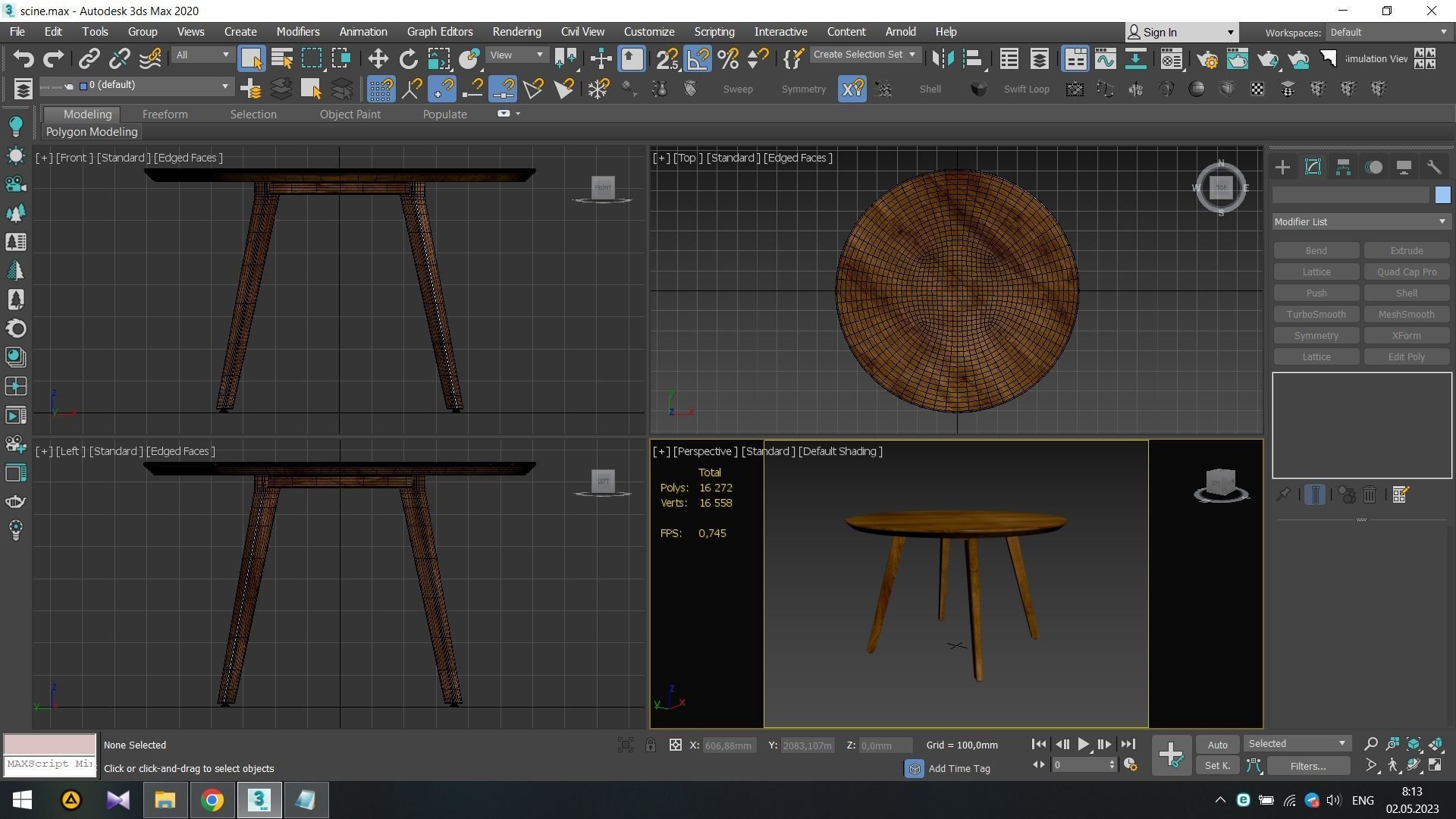Open the Sign In dropdown arrow
The width and height of the screenshot is (1456, 819).
[1230, 33]
